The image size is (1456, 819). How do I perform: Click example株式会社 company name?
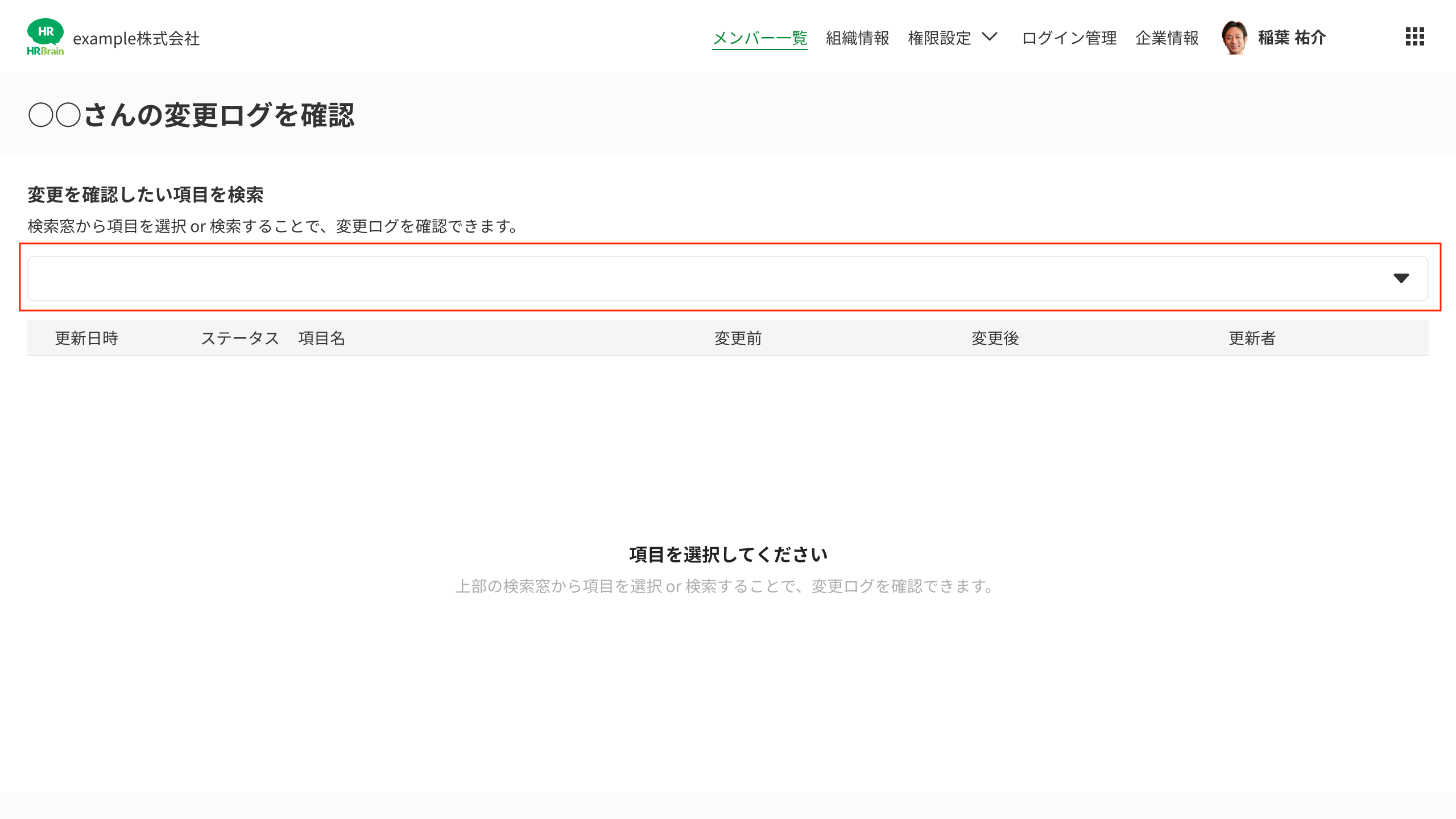136,39
